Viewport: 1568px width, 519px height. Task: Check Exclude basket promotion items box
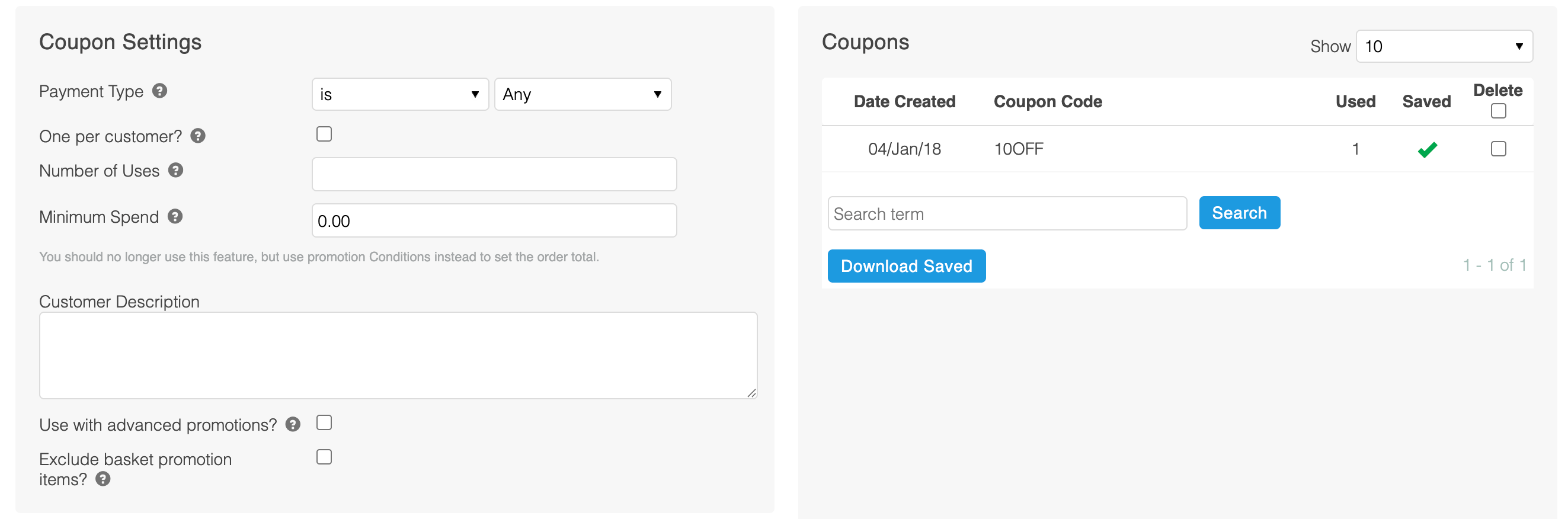[x=324, y=457]
